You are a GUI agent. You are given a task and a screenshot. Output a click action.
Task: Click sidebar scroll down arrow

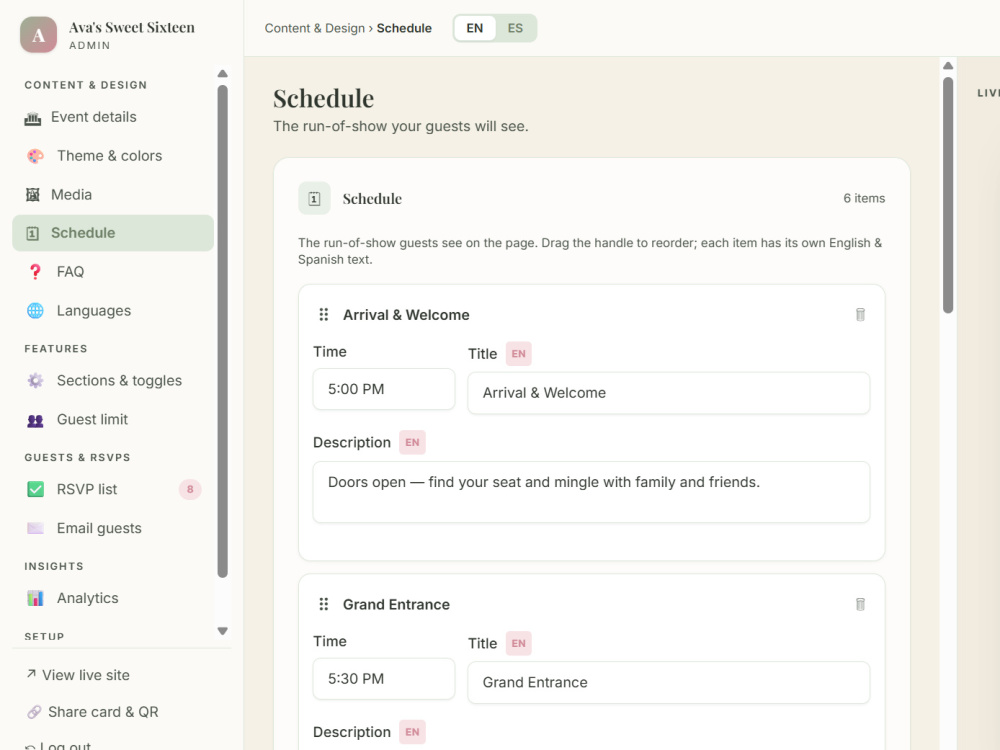(223, 631)
